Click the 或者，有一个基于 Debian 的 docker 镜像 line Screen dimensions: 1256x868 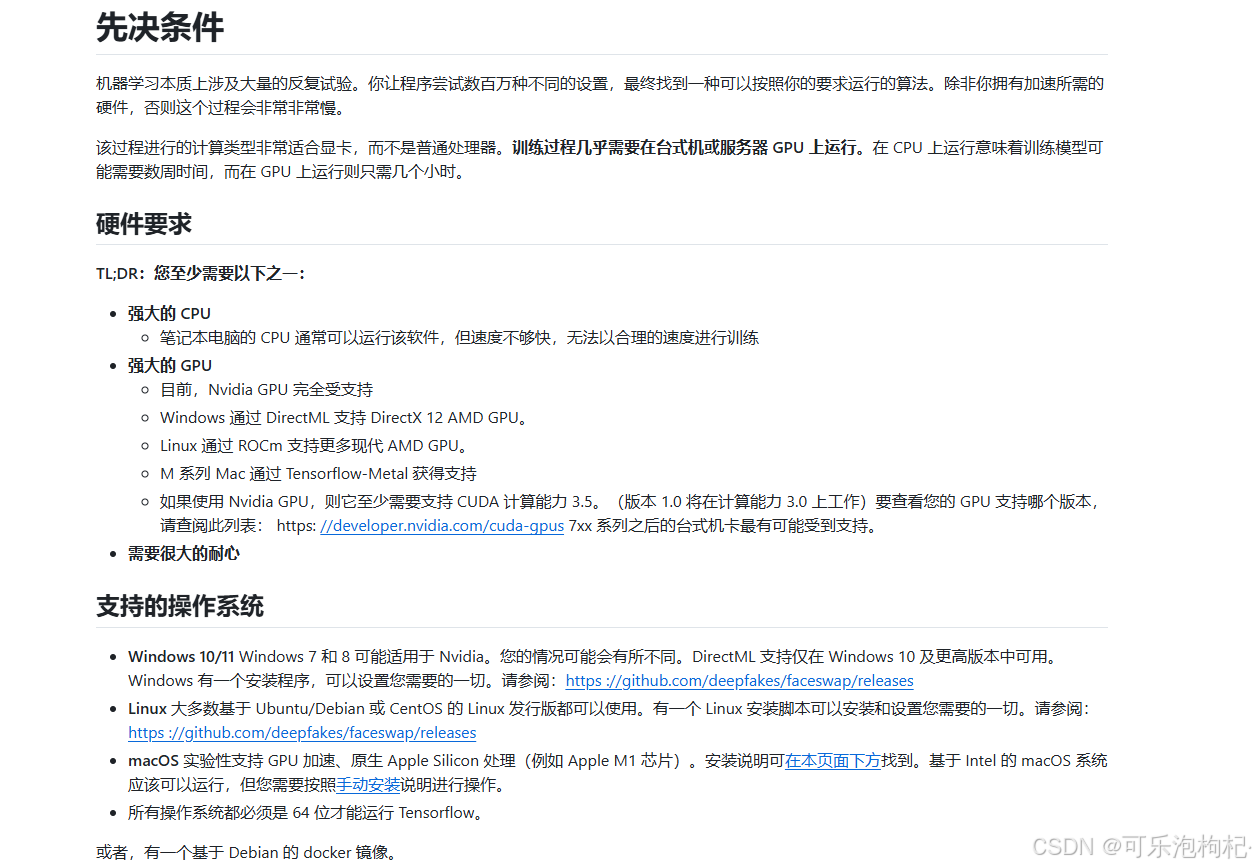click(x=246, y=853)
